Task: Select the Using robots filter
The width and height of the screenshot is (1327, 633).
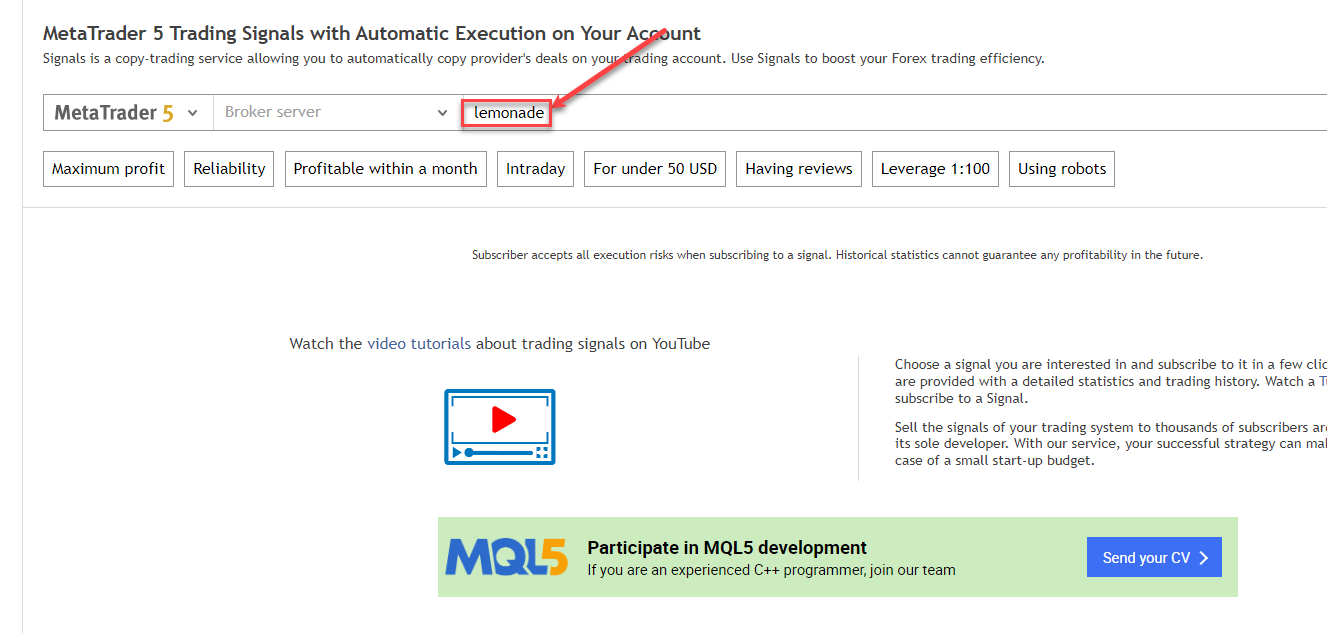Action: 1062,169
